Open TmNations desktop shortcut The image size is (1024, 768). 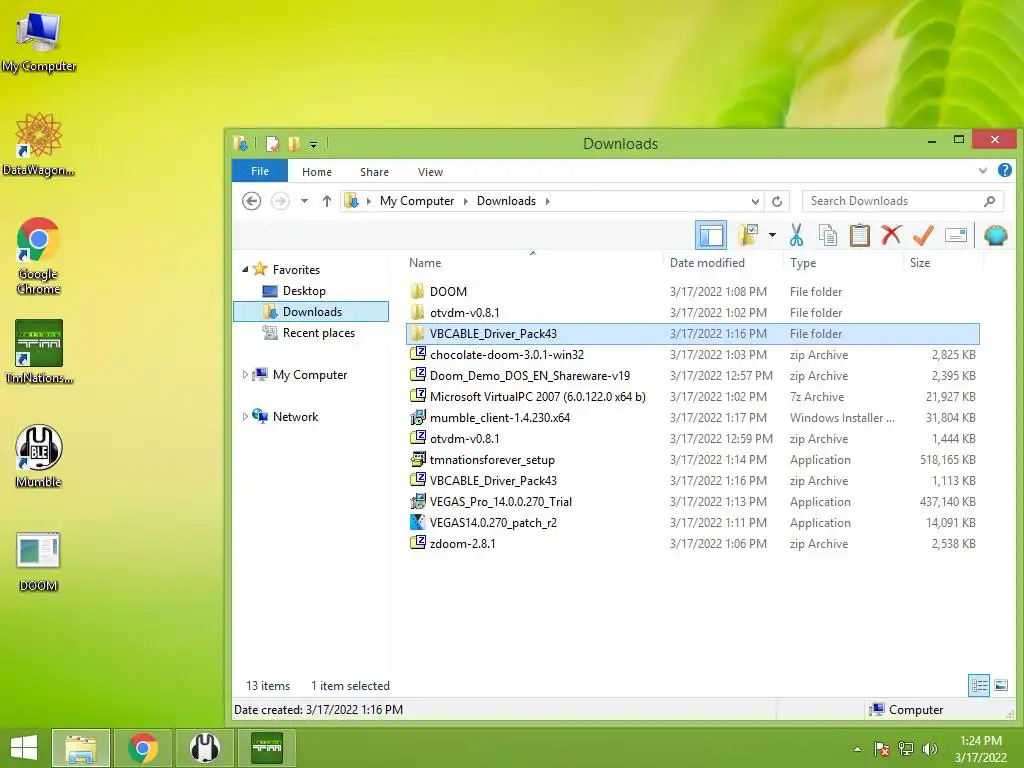coord(39,351)
